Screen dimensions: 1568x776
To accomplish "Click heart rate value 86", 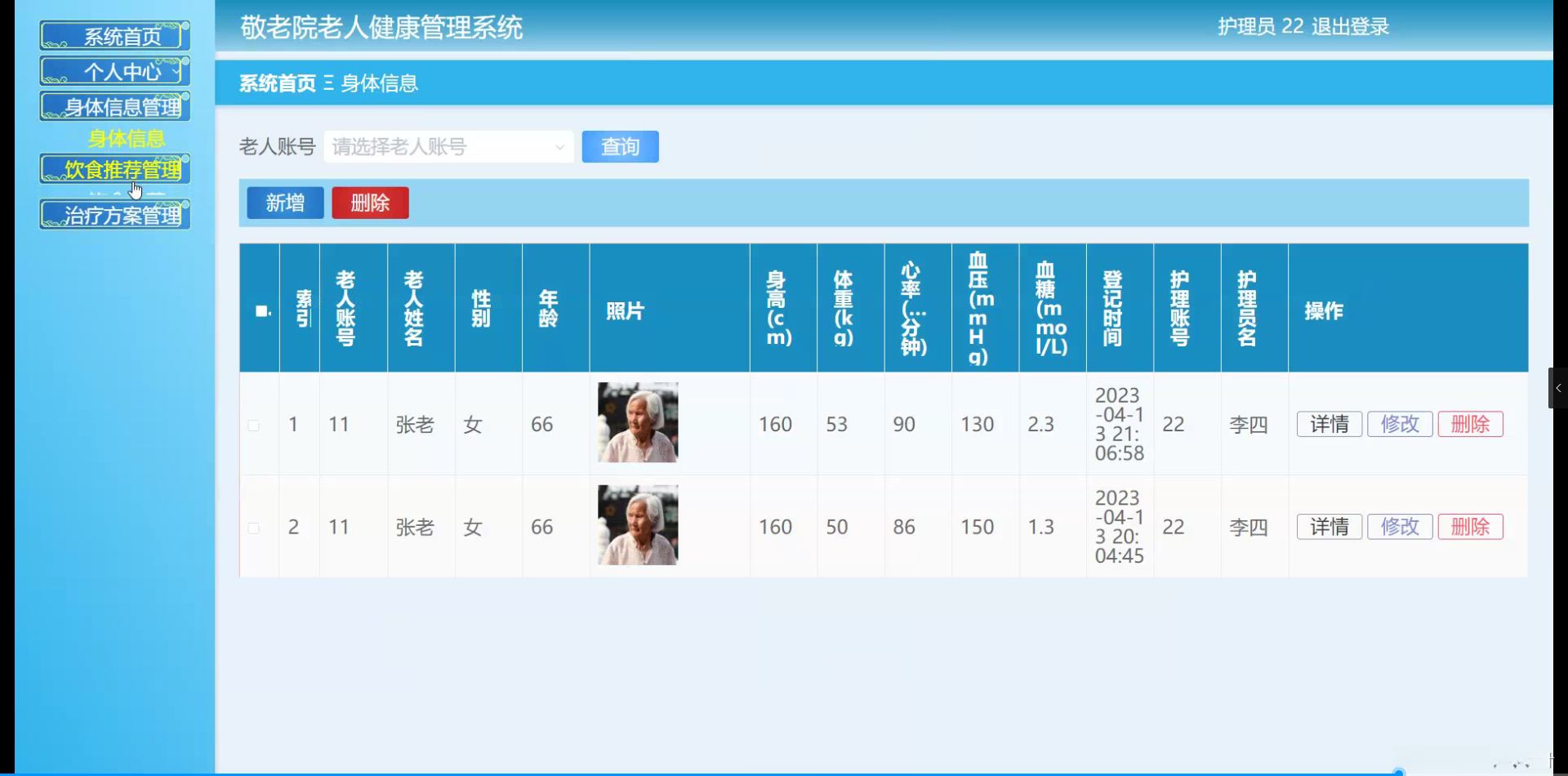I will pos(904,527).
